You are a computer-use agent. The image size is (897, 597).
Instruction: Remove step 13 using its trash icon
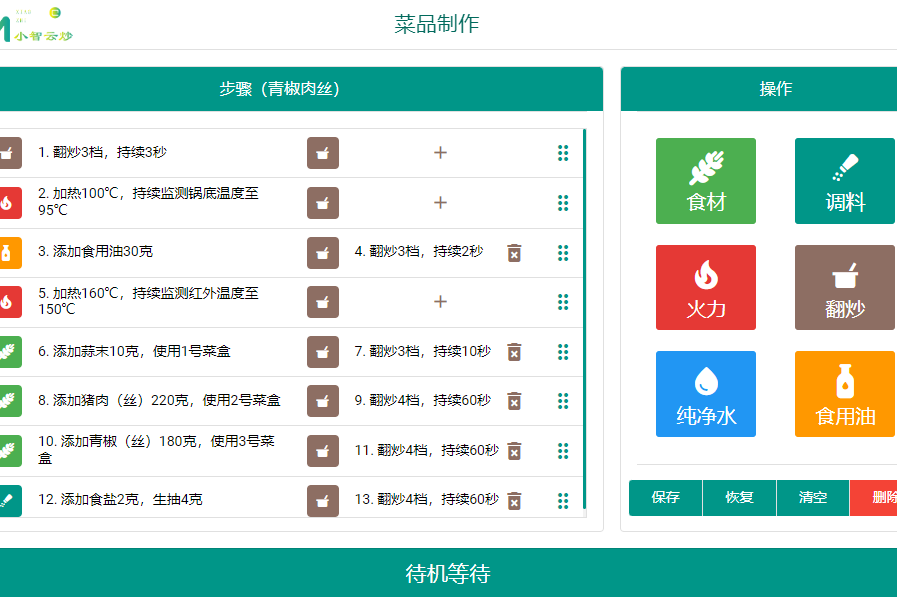pos(514,500)
